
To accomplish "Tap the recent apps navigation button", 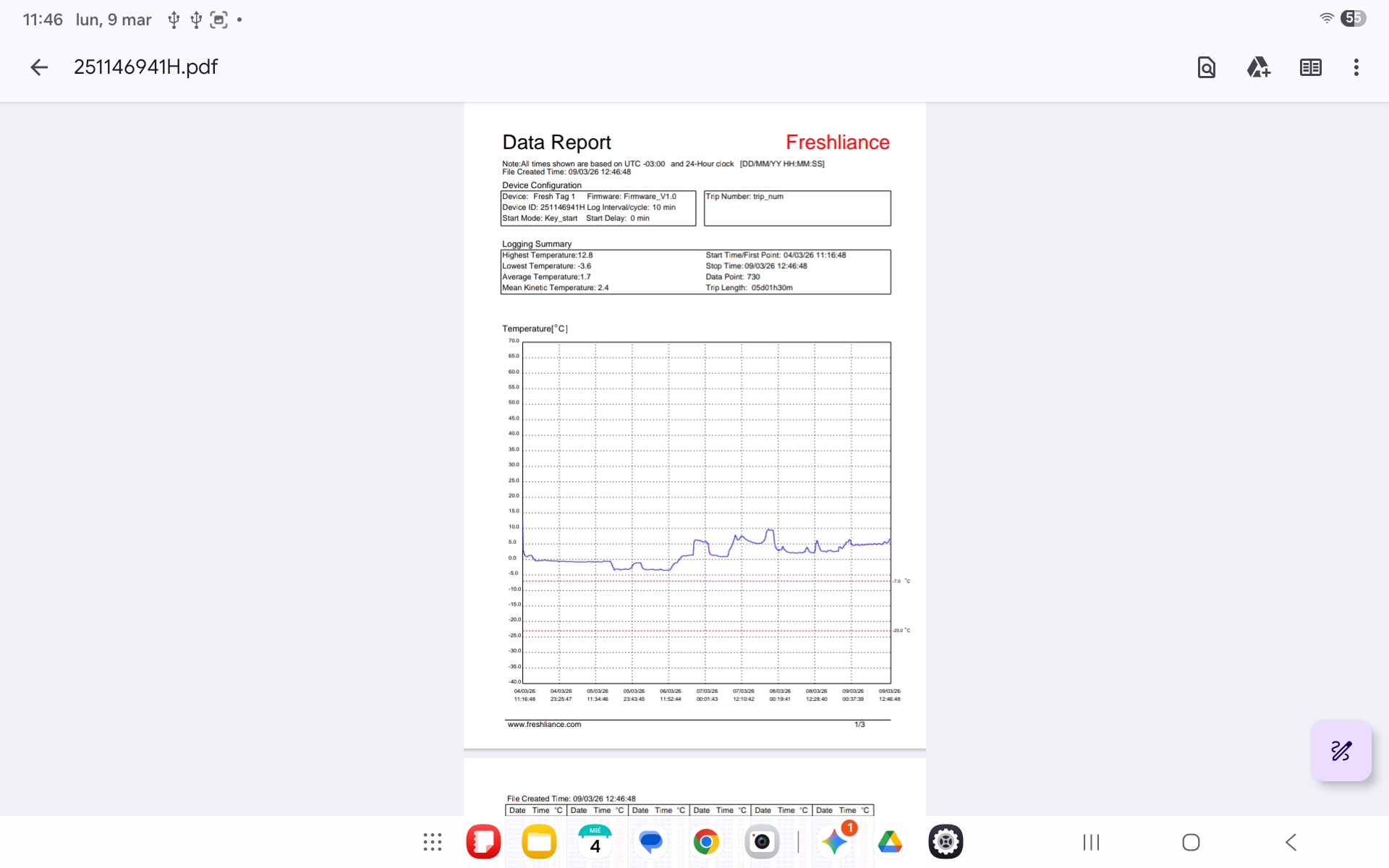I will pyautogui.click(x=1091, y=842).
